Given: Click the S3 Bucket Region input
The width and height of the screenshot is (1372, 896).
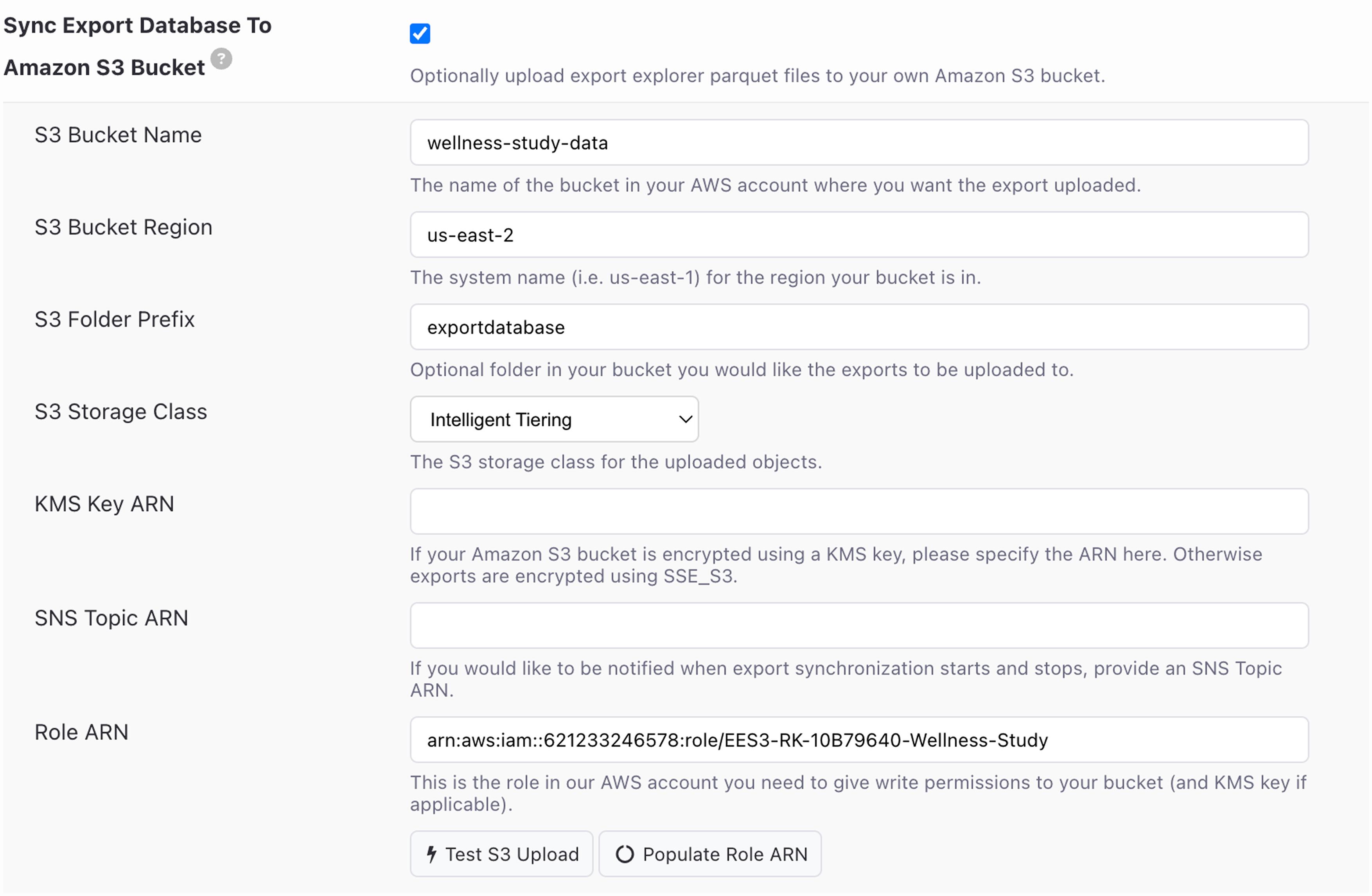Looking at the screenshot, I should click(x=859, y=235).
